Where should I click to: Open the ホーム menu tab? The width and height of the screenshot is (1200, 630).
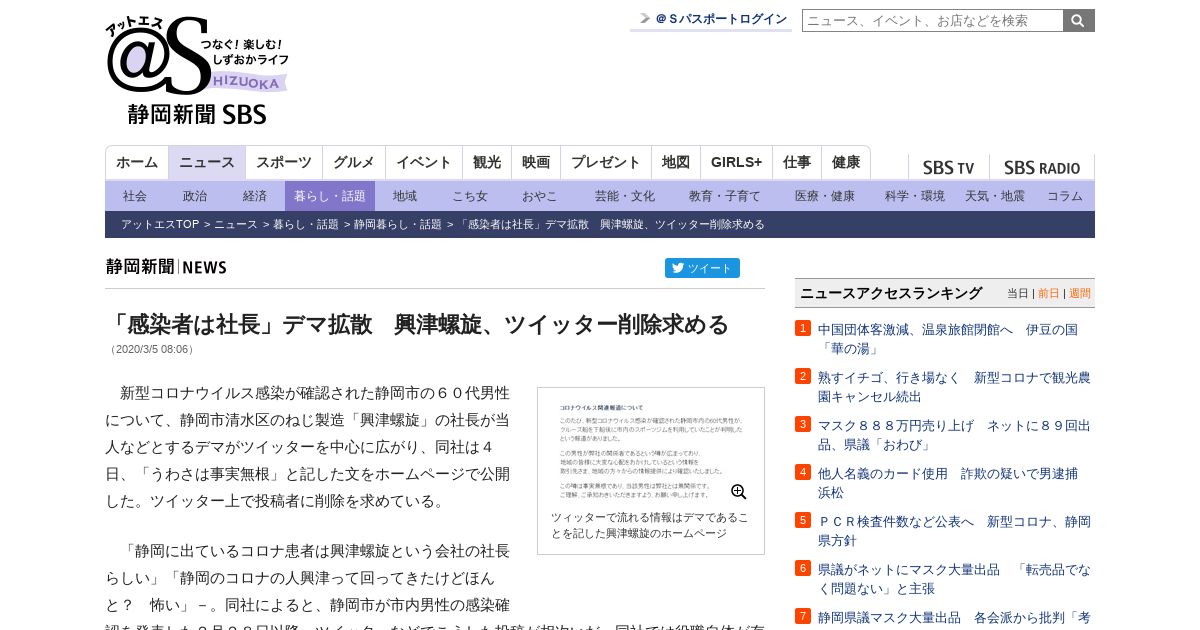coord(137,163)
